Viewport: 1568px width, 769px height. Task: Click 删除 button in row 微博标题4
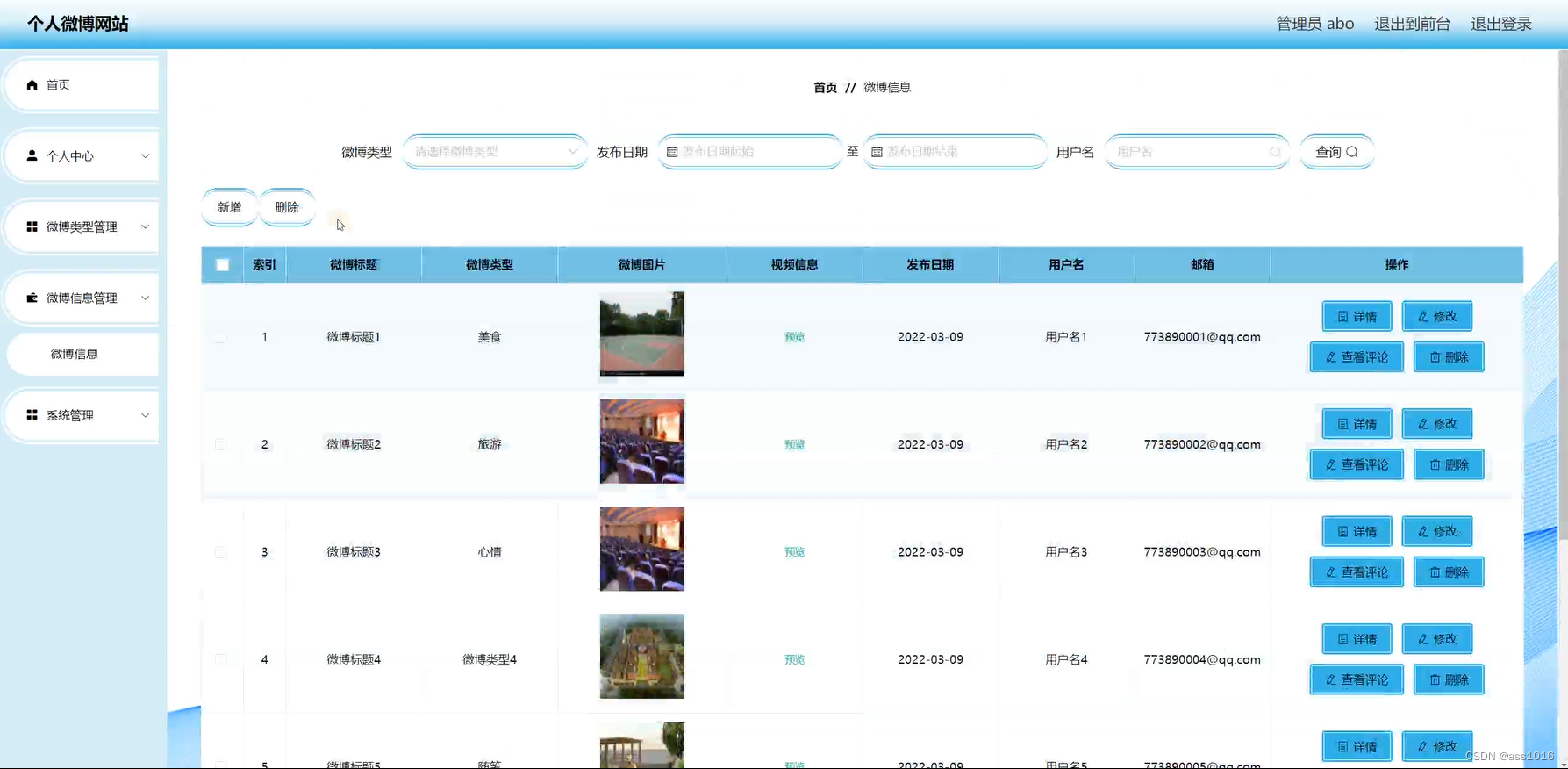coord(1449,679)
